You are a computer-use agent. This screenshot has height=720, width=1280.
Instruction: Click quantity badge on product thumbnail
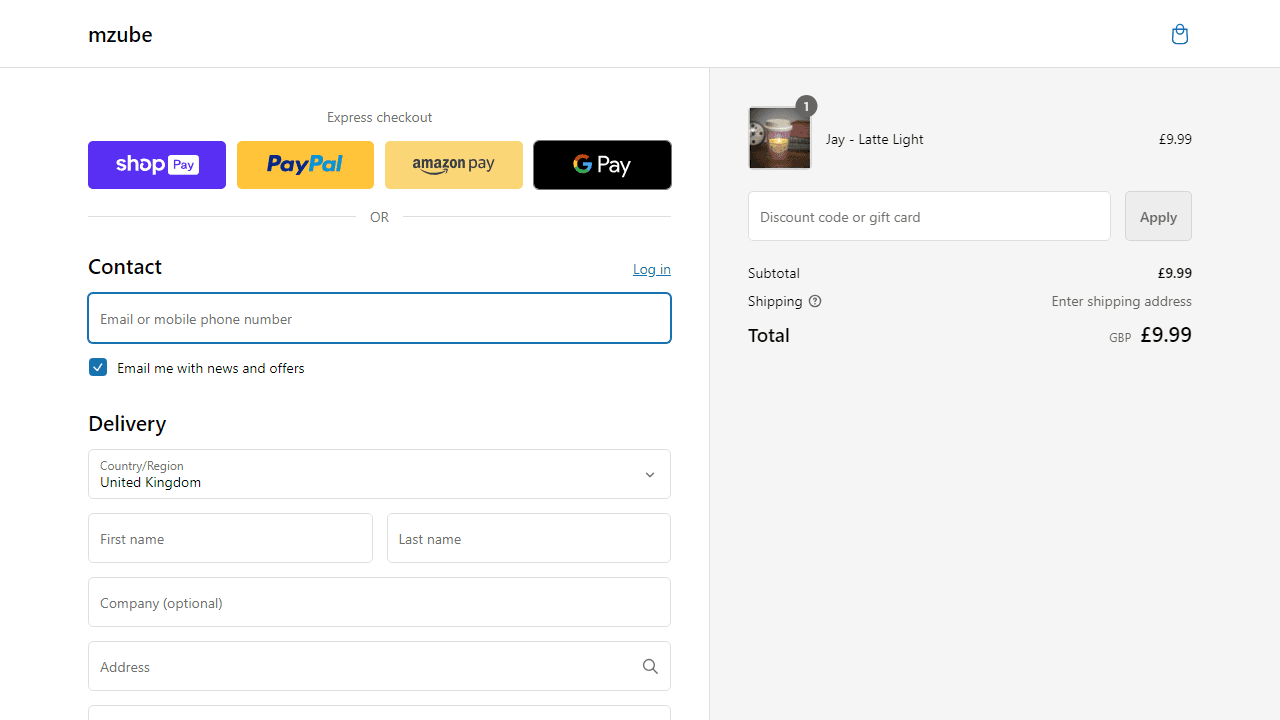coord(806,106)
